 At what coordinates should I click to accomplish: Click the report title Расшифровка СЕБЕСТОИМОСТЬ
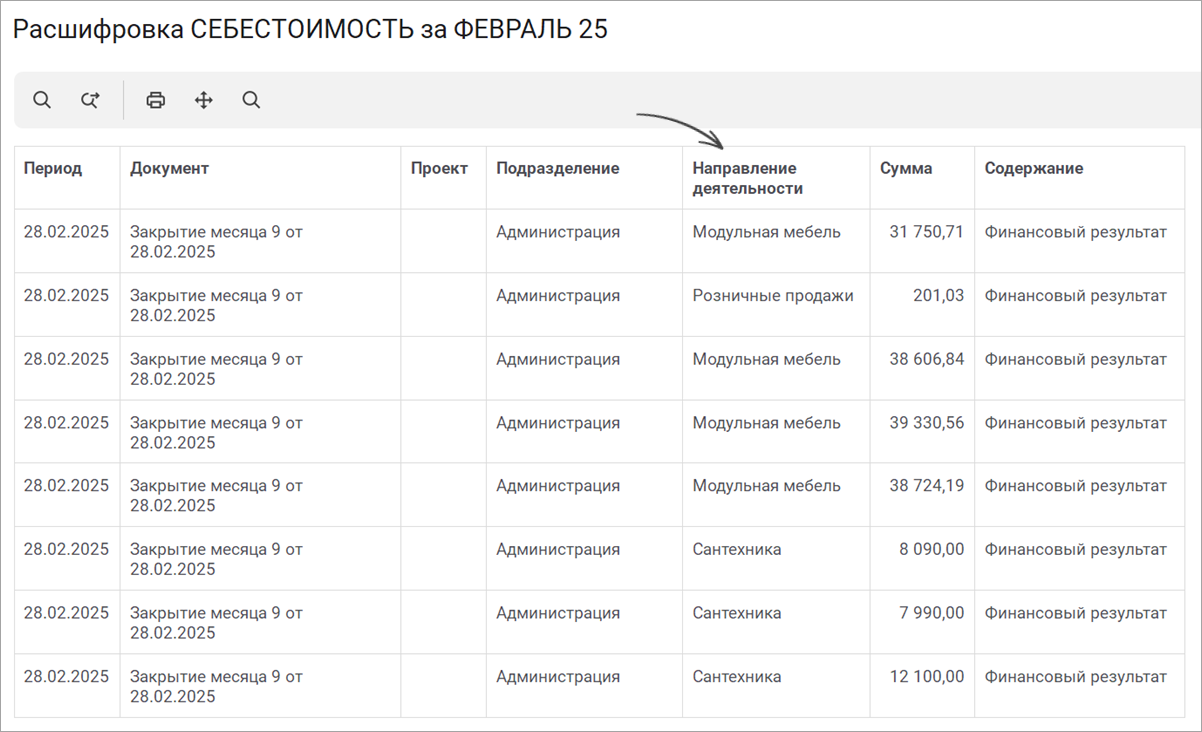(x=212, y=30)
